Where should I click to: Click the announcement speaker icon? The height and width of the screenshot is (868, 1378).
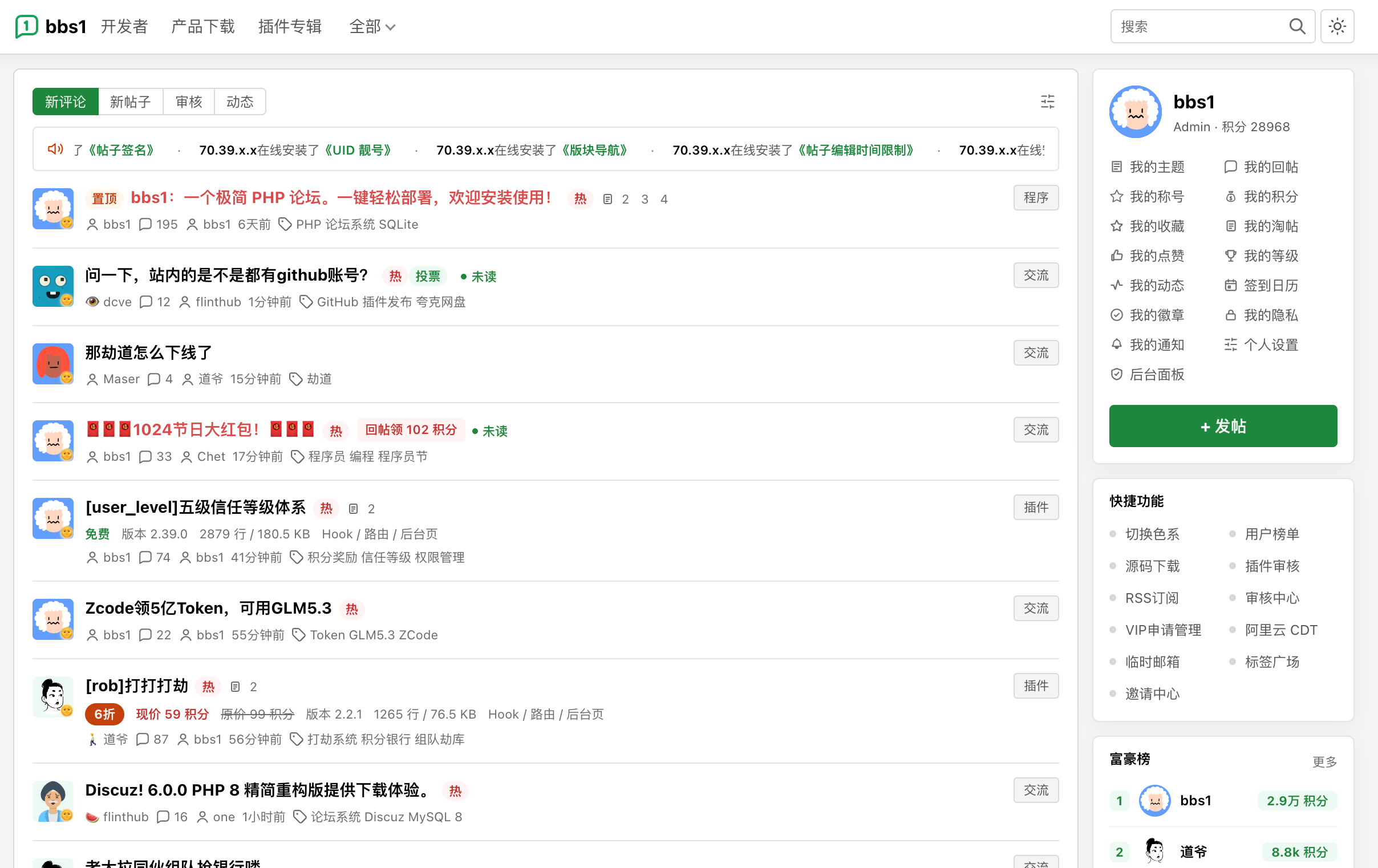point(55,149)
